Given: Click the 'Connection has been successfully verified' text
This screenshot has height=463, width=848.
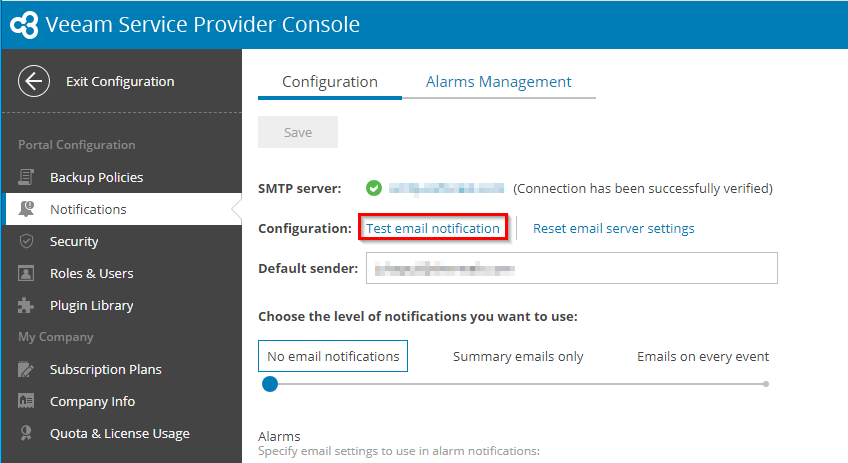Looking at the screenshot, I should click(642, 188).
